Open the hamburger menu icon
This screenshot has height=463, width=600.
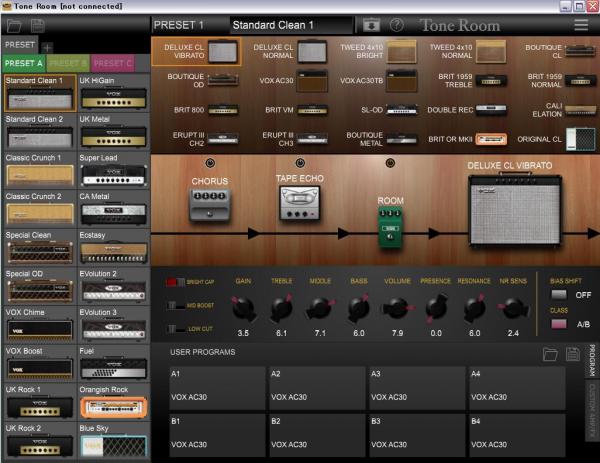pyautogui.click(x=581, y=25)
